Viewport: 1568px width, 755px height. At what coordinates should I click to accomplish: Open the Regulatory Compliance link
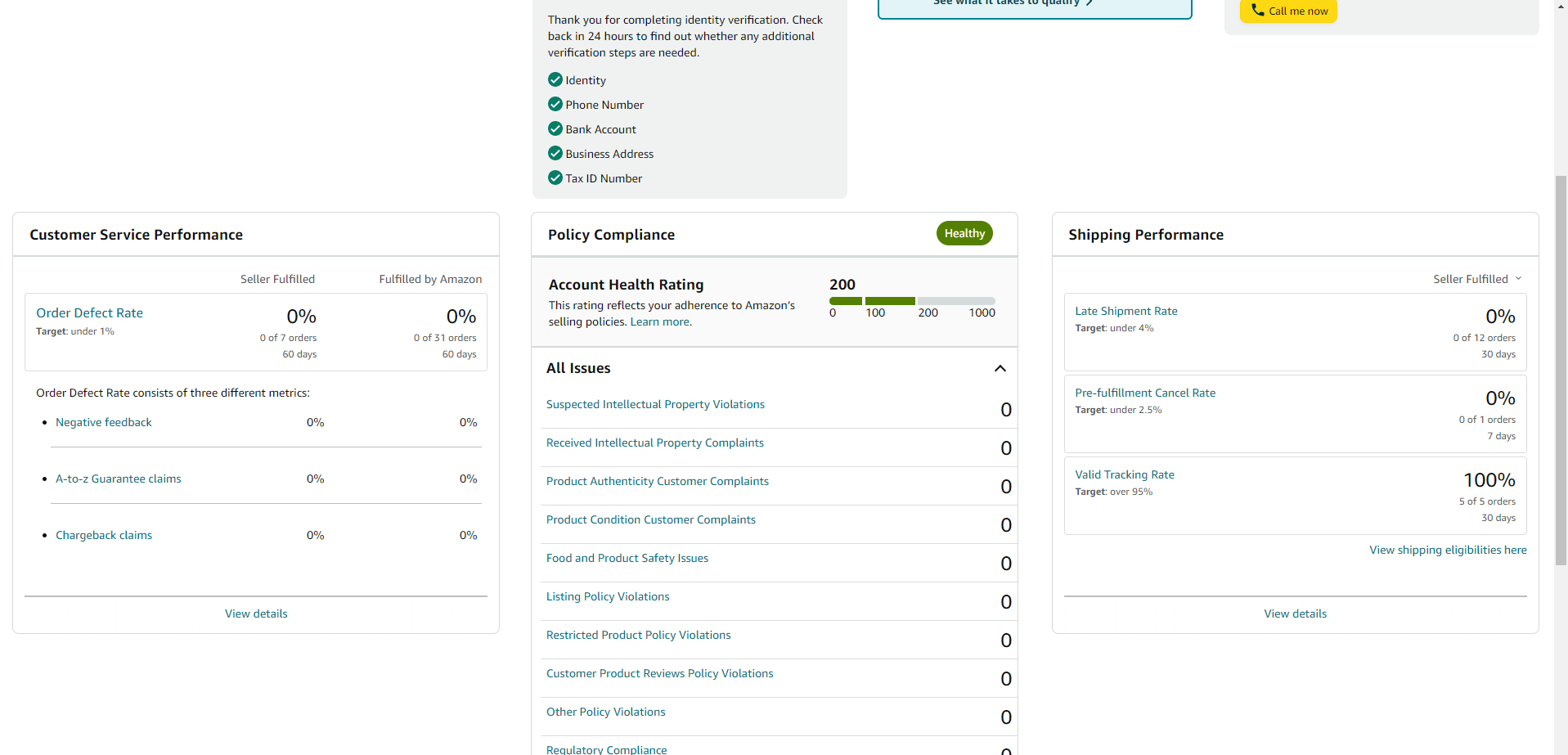pos(607,749)
